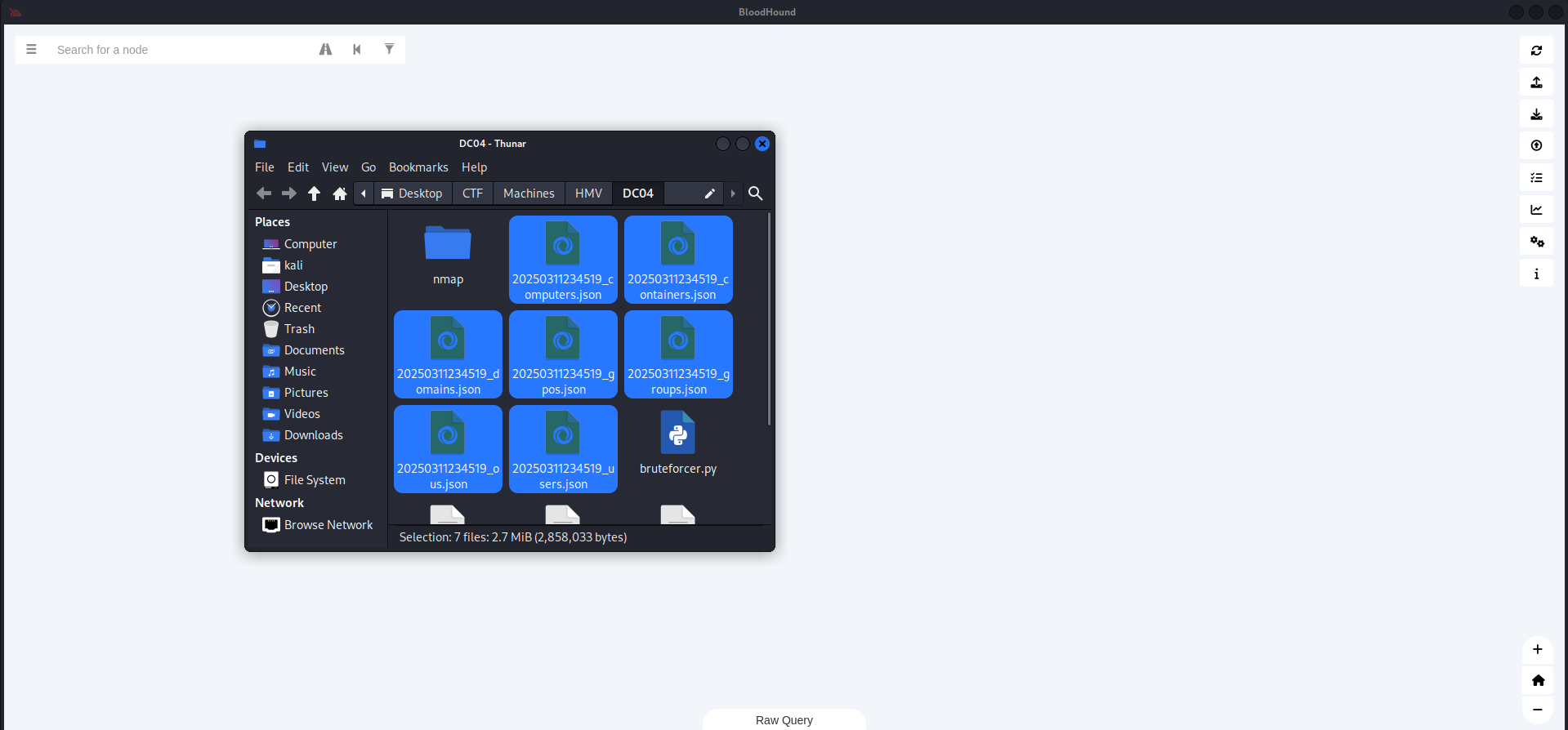Click BloodHound Upload Data icon
Image resolution: width=1568 pixels, height=730 pixels.
(1536, 145)
